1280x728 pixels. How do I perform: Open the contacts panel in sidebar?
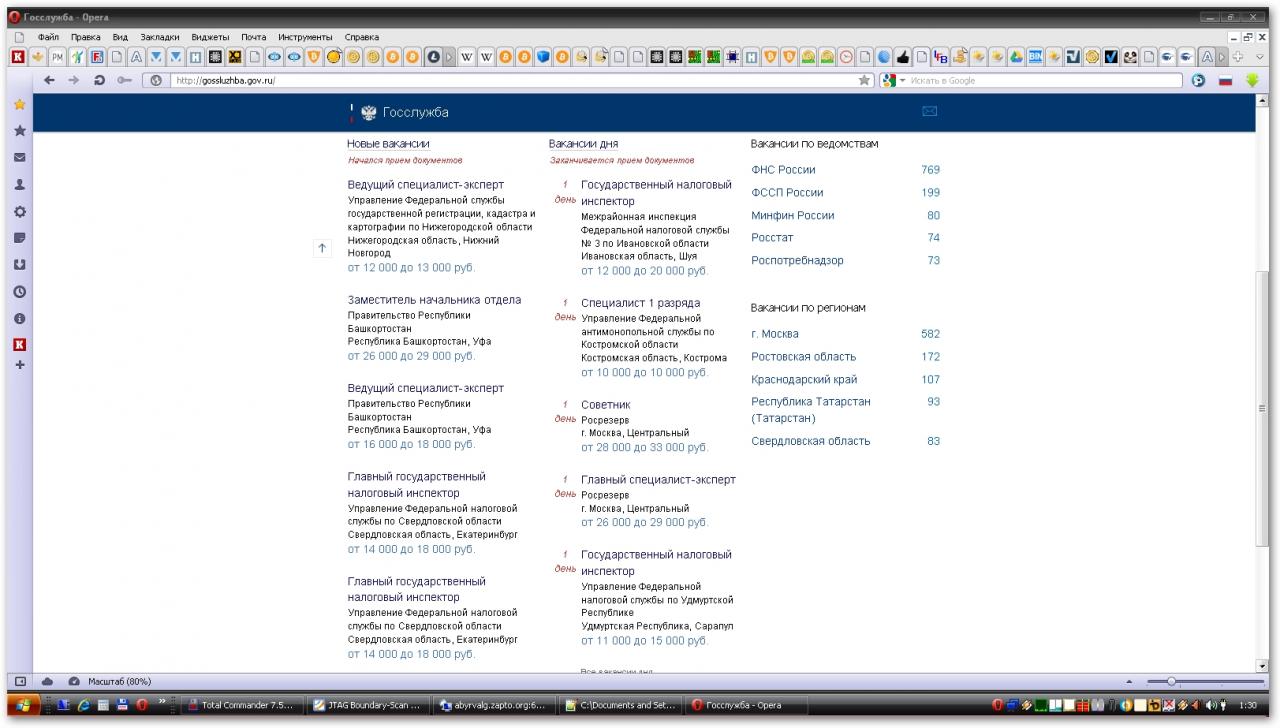pyautogui.click(x=18, y=185)
